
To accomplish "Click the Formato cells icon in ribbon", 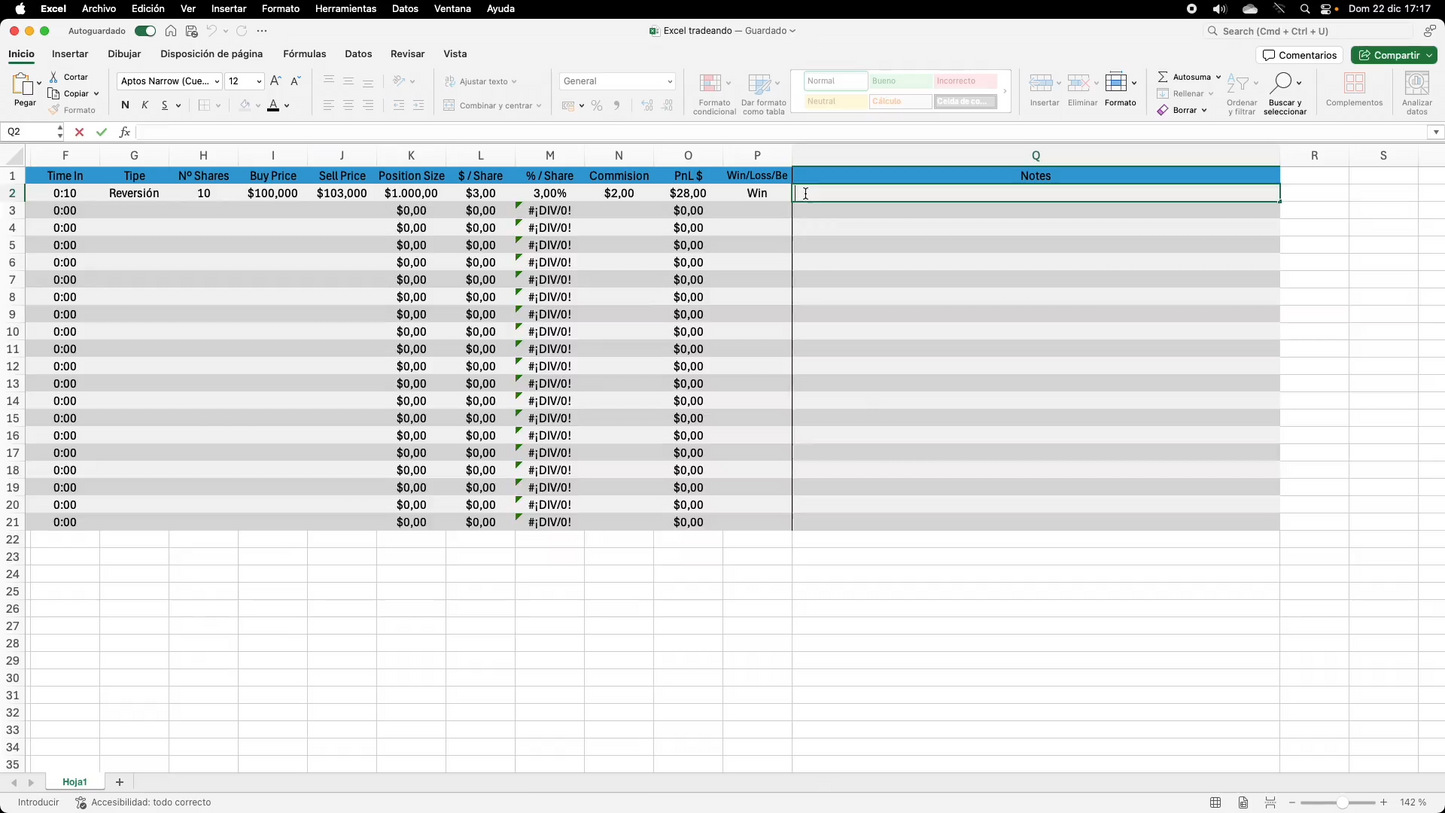I will tap(1119, 83).
